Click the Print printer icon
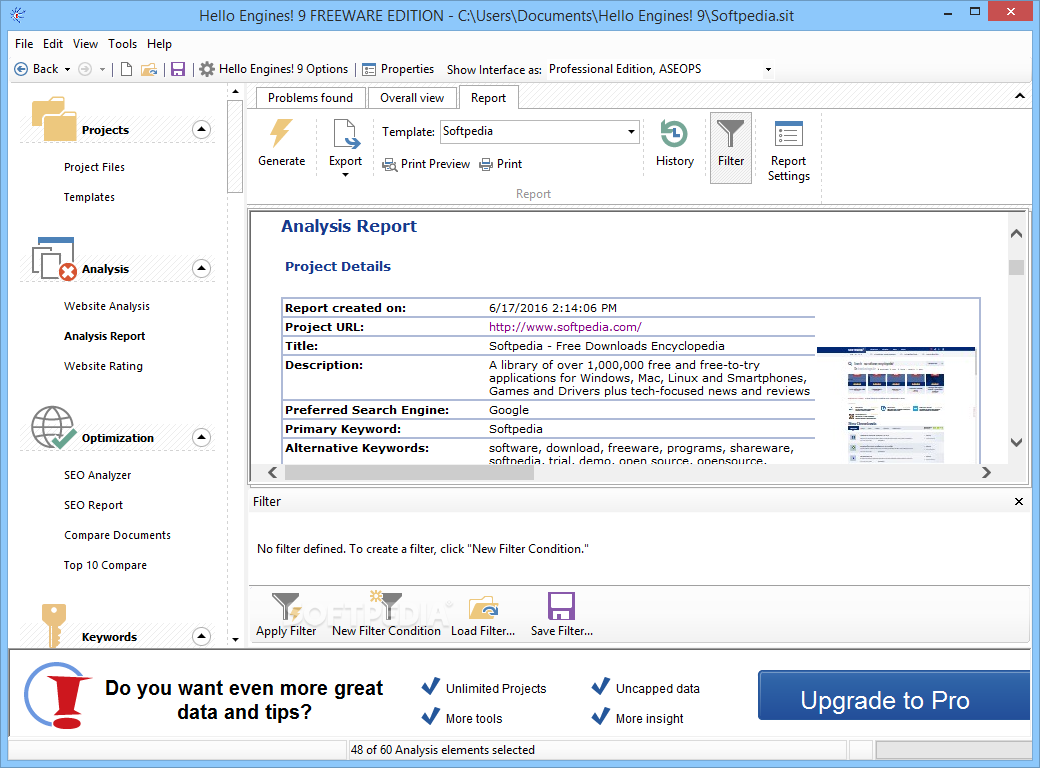The height and width of the screenshot is (768, 1040). [x=486, y=164]
